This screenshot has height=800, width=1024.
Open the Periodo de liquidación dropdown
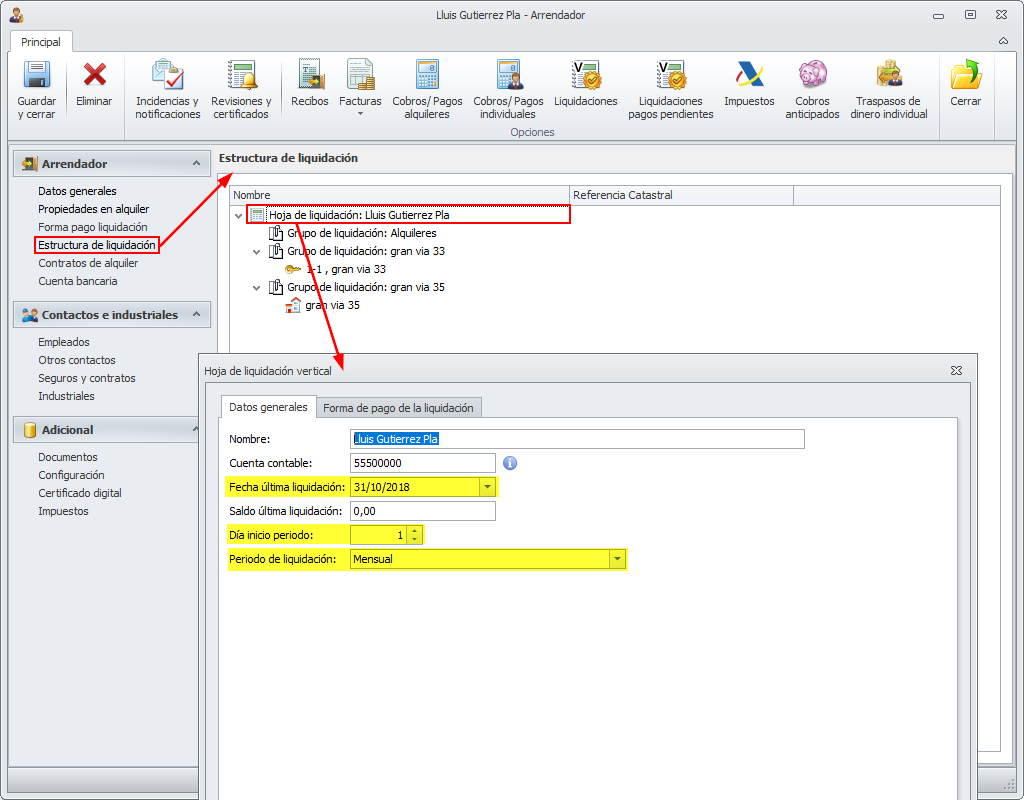(x=617, y=559)
